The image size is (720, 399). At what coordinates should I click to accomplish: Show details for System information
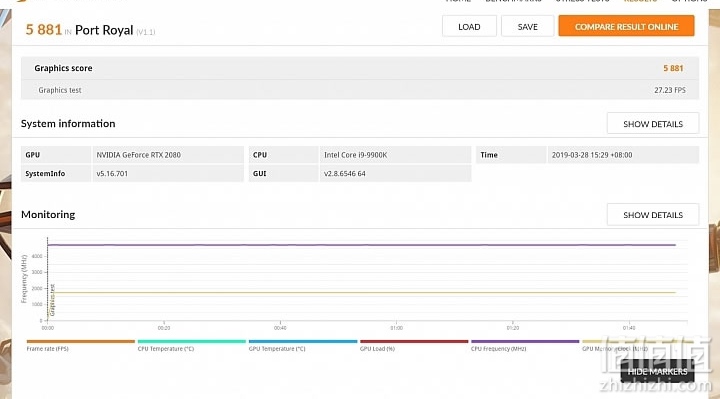652,124
